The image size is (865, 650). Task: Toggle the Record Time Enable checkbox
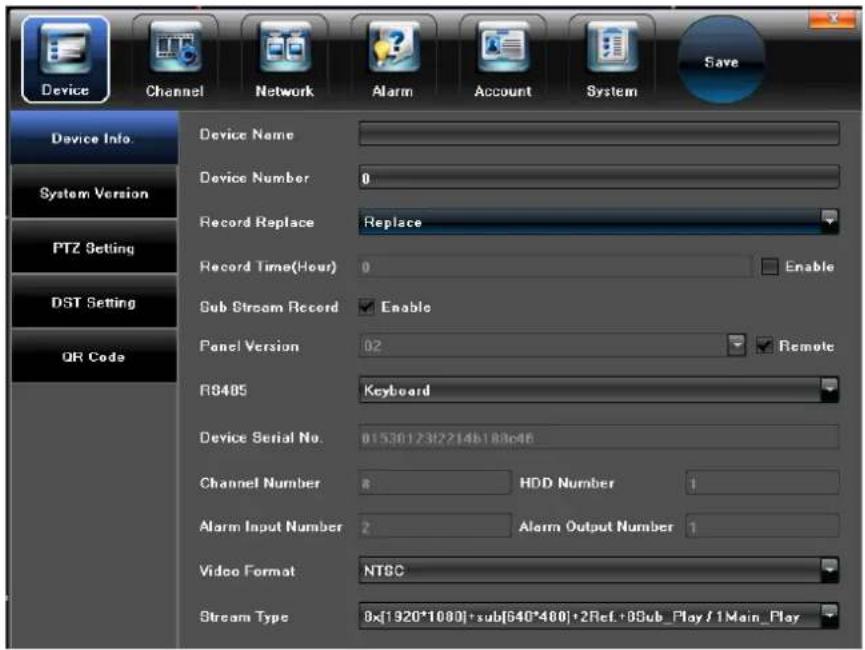pos(770,267)
